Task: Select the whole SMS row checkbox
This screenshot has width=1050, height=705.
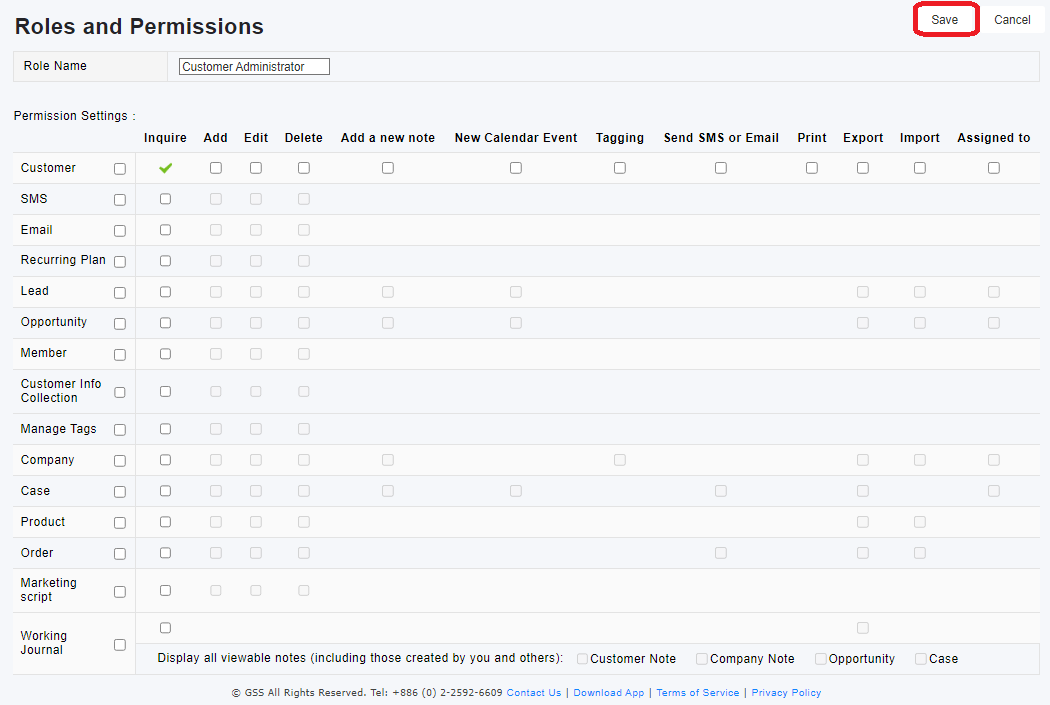Action: pyautogui.click(x=120, y=200)
